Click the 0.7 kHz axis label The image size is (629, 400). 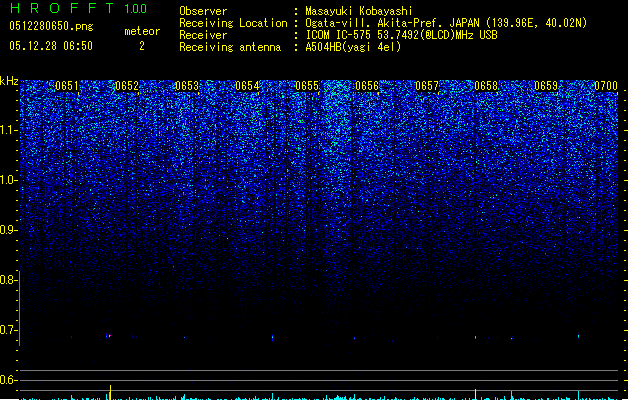tap(8, 330)
